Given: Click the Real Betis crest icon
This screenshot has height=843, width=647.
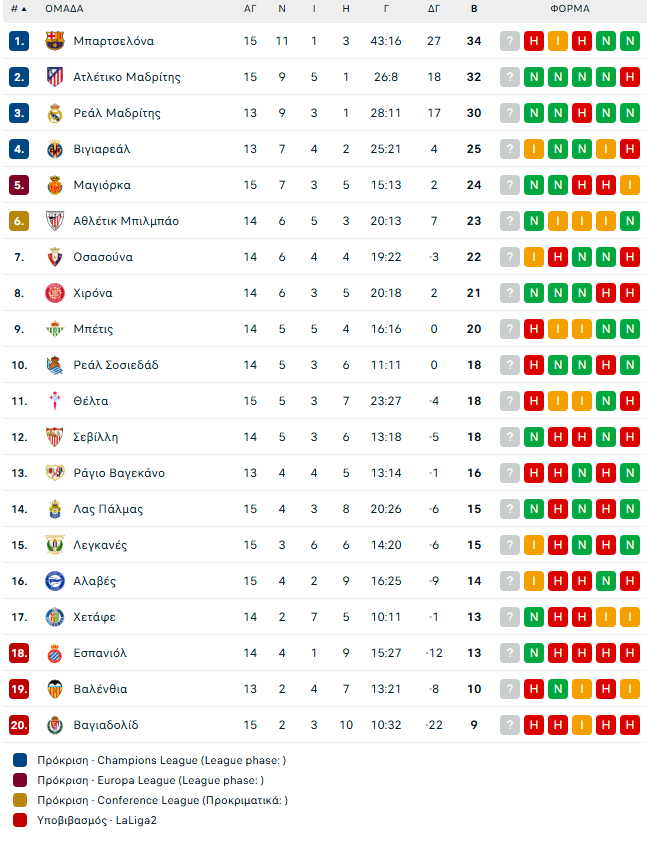Looking at the screenshot, I should (54, 329).
